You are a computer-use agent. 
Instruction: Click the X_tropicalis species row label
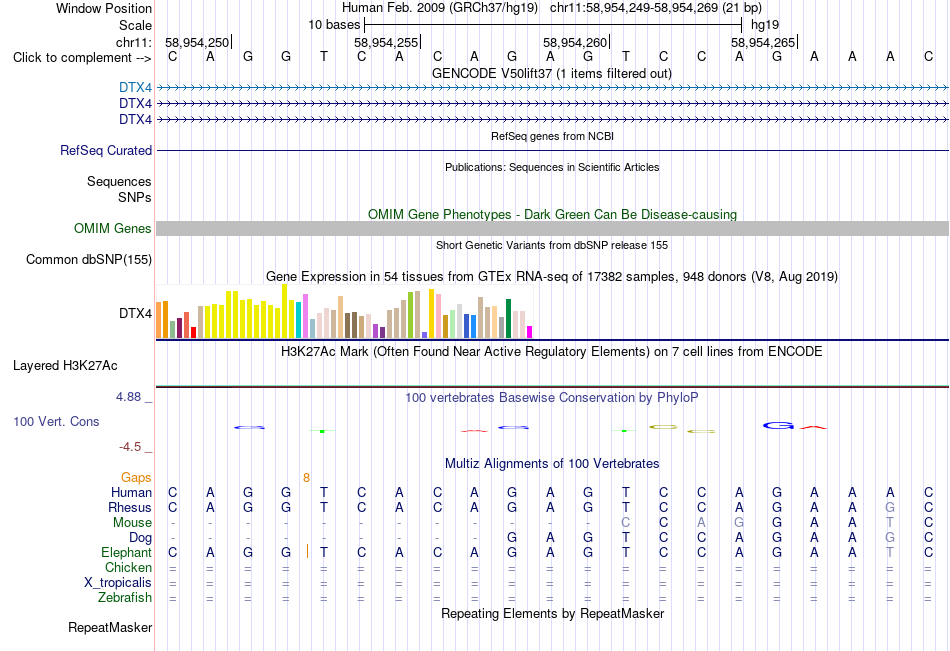(118, 583)
